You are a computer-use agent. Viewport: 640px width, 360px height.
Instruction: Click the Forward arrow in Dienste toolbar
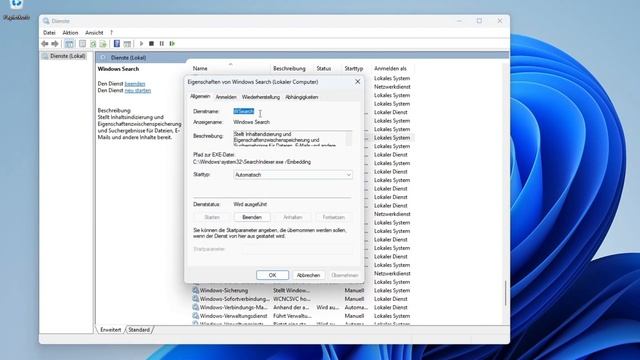pyautogui.click(x=55, y=44)
